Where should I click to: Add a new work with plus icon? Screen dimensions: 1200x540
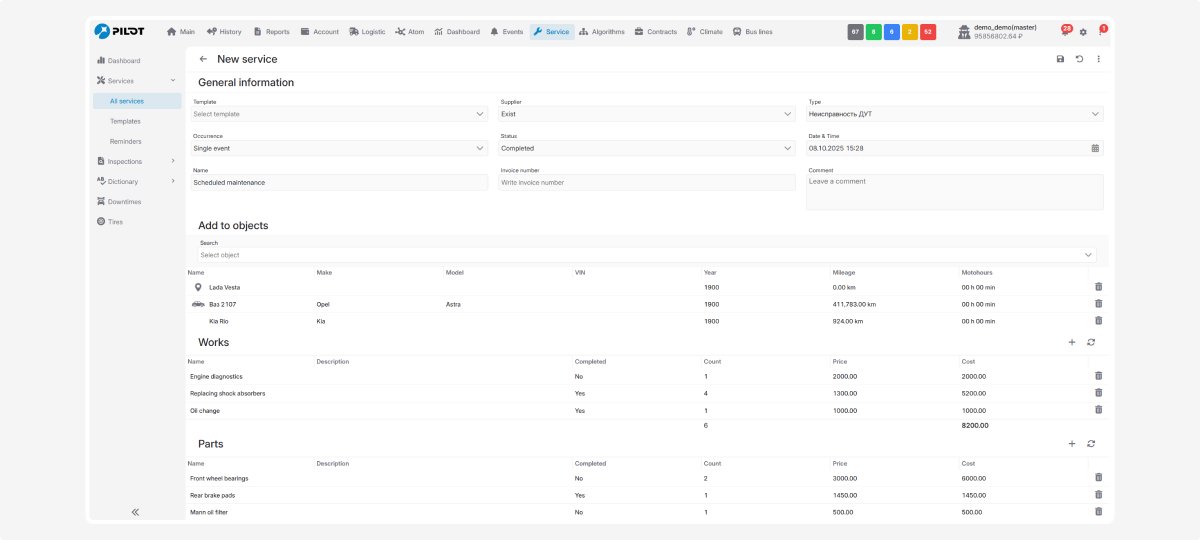click(x=1072, y=342)
